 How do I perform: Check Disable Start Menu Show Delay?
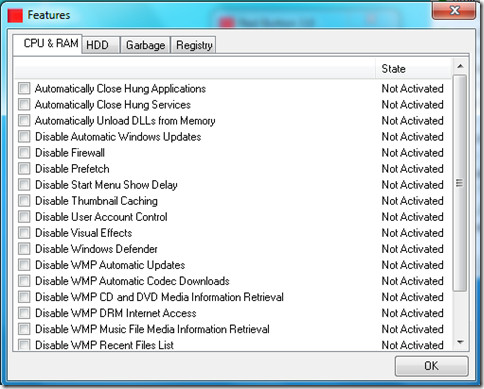pyautogui.click(x=24, y=184)
